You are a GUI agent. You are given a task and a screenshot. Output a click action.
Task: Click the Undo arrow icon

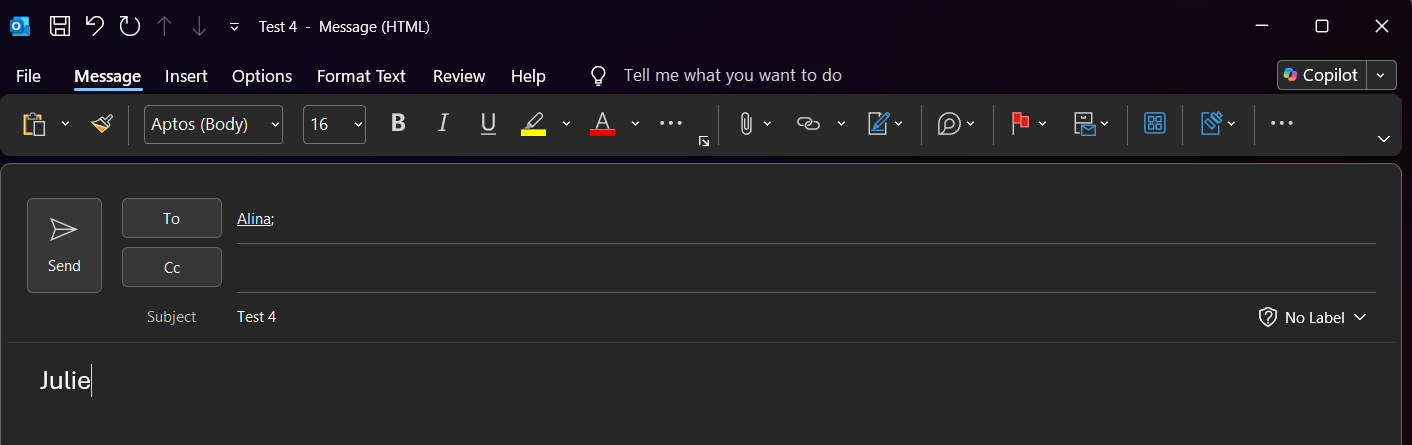95,27
